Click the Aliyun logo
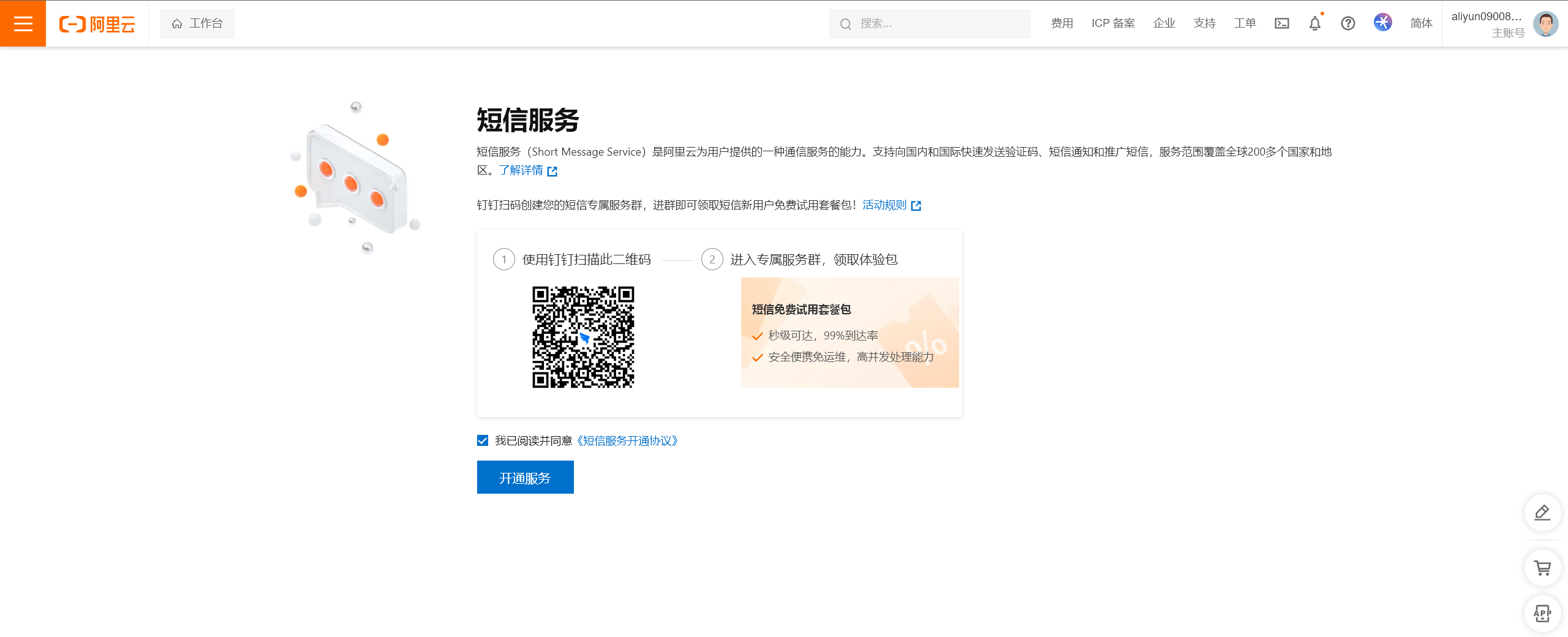The width and height of the screenshot is (1568, 637). point(97,24)
